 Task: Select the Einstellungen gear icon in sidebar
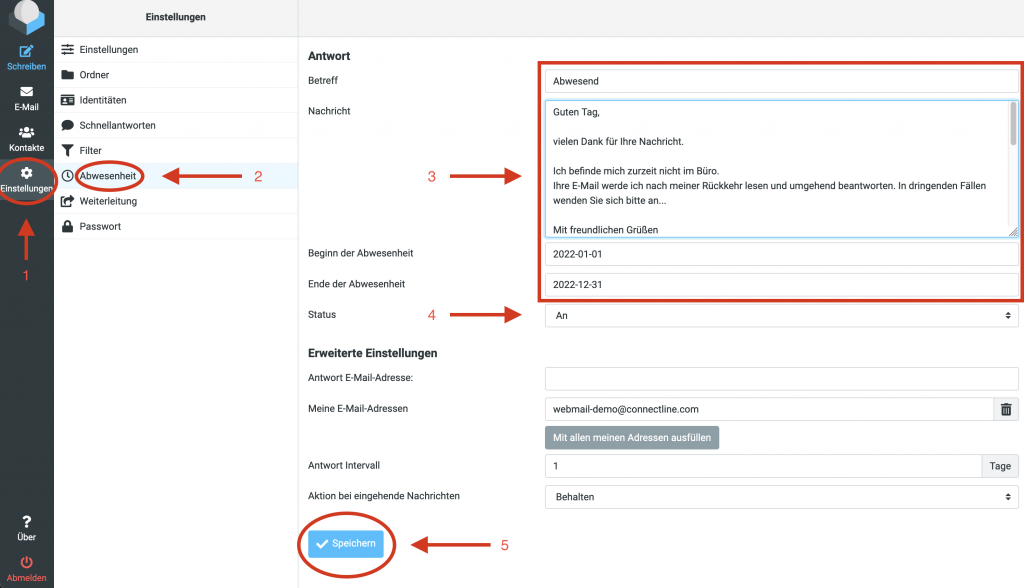(26, 173)
